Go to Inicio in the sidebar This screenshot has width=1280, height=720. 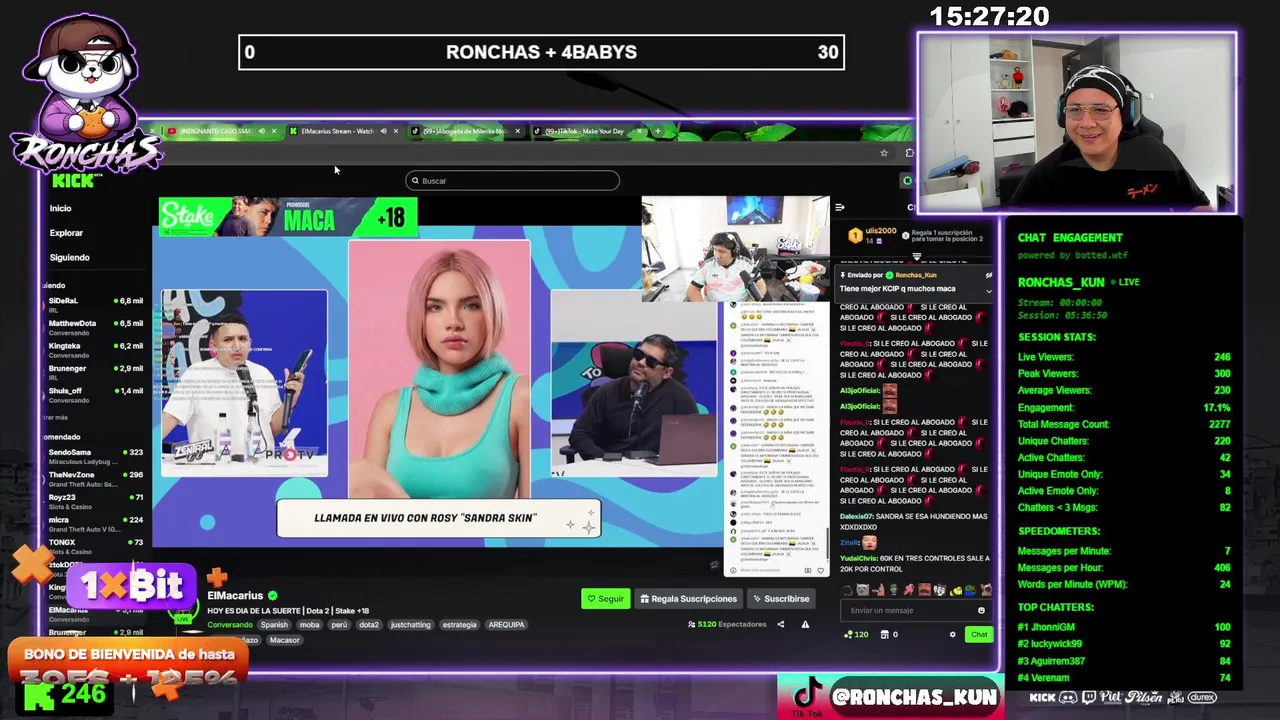[61, 208]
